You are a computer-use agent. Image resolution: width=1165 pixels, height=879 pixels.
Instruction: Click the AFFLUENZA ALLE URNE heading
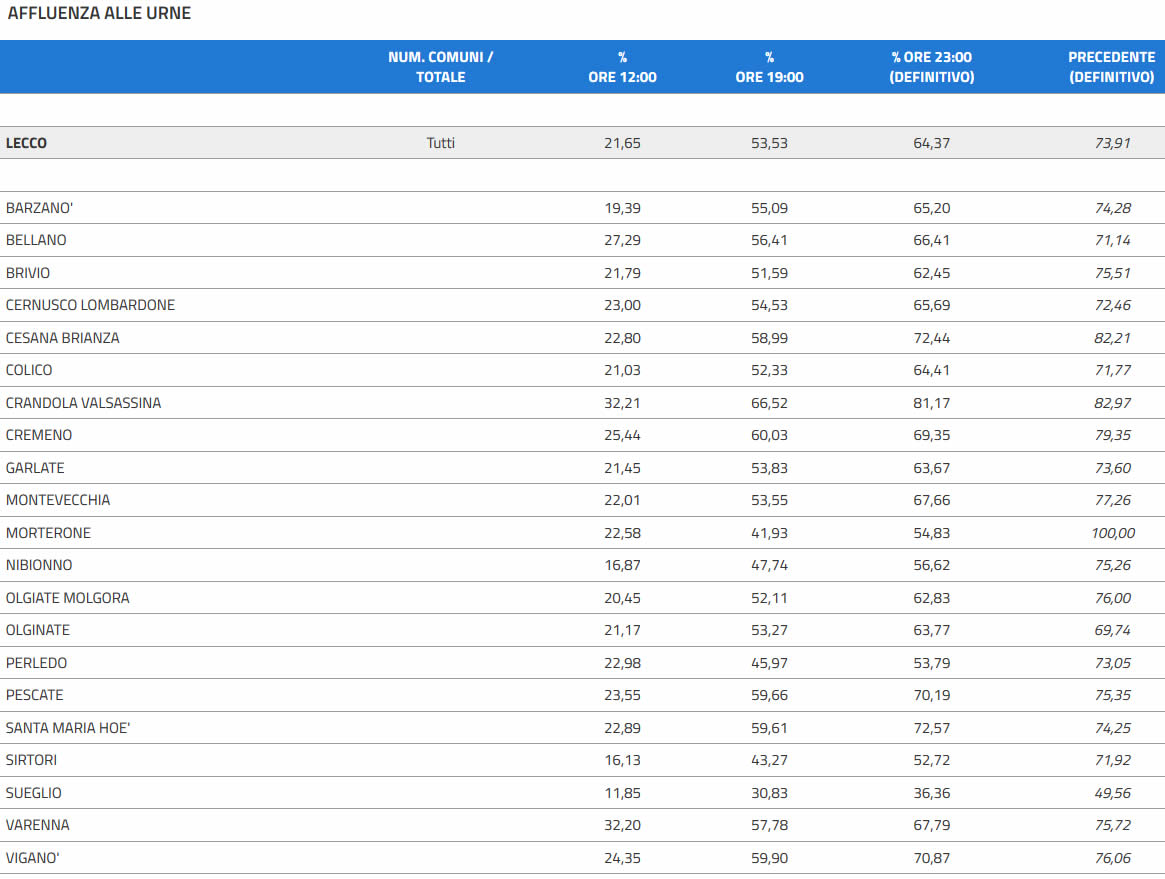pyautogui.click(x=99, y=13)
